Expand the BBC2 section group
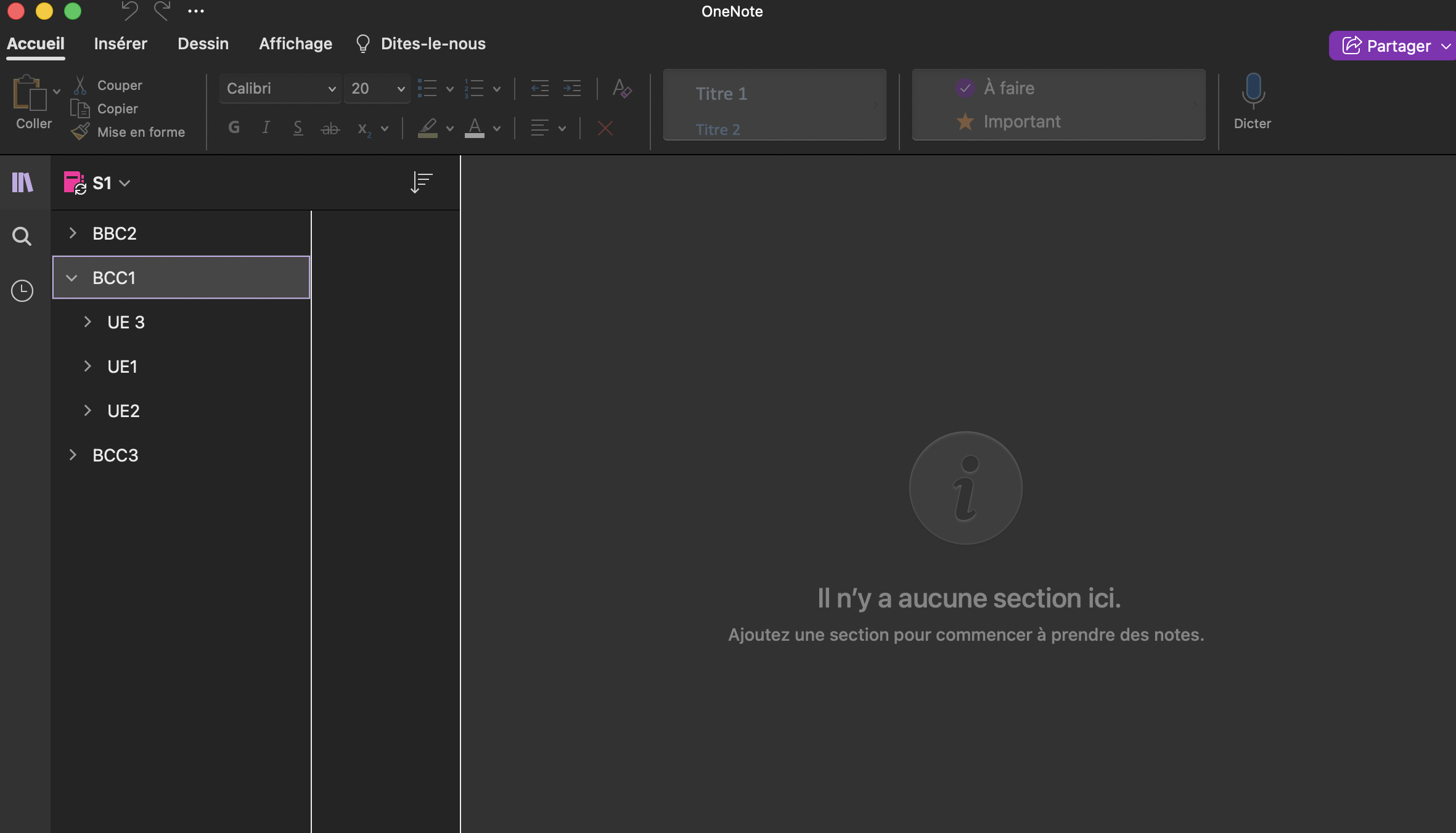The height and width of the screenshot is (833, 1456). point(73,233)
